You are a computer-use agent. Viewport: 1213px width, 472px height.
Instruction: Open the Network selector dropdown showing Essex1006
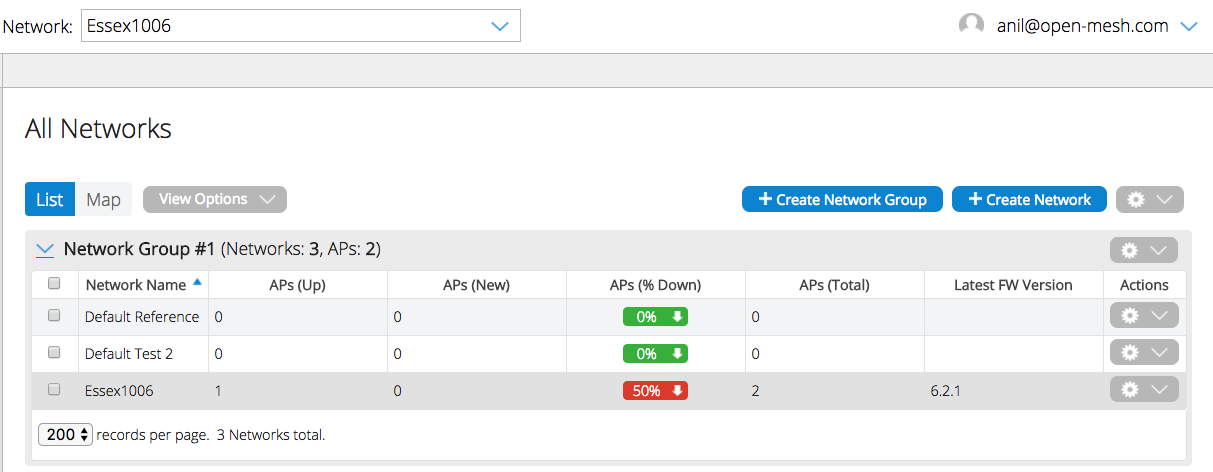tap(300, 26)
